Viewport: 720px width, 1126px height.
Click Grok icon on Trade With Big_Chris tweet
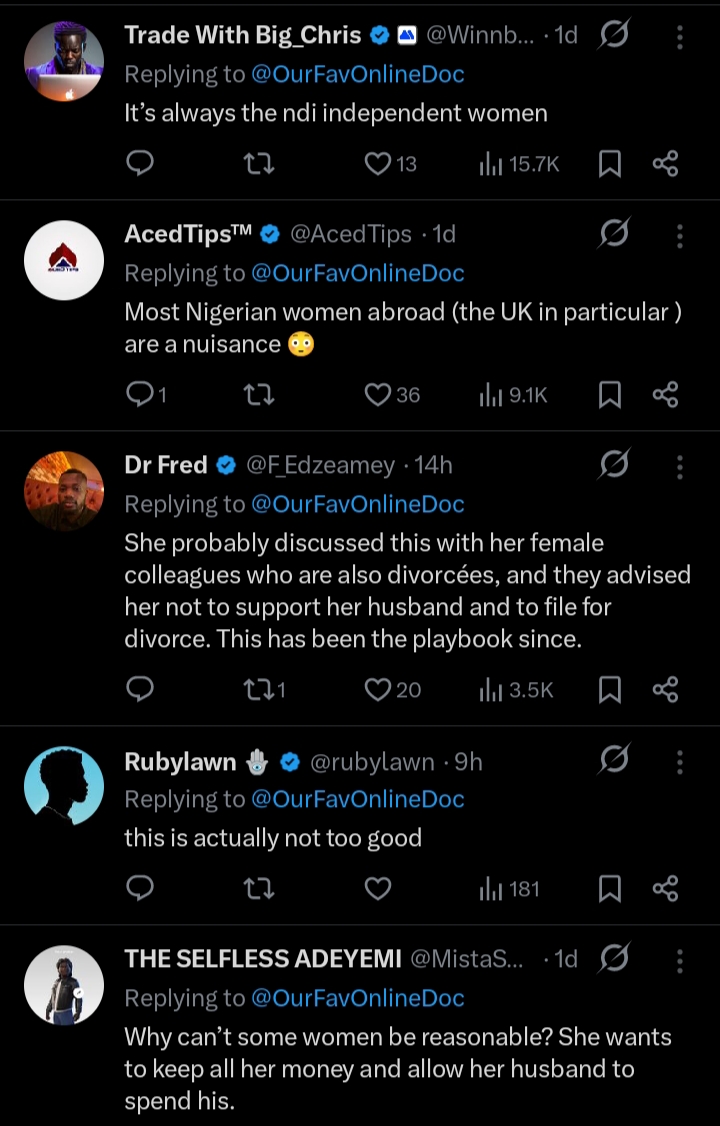614,36
